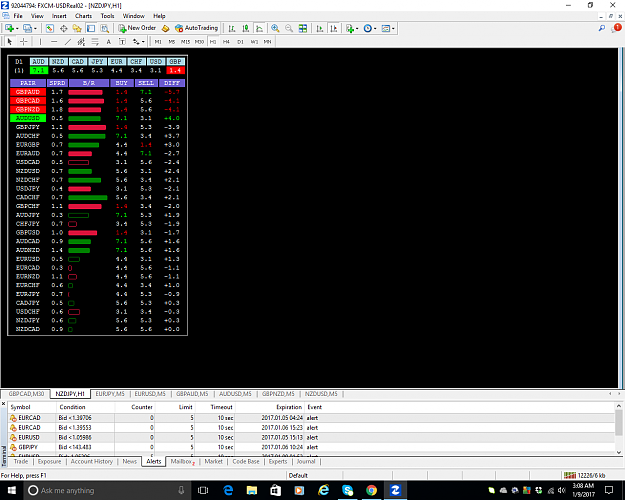
Task: Open the indicators list icon
Action: point(350,28)
